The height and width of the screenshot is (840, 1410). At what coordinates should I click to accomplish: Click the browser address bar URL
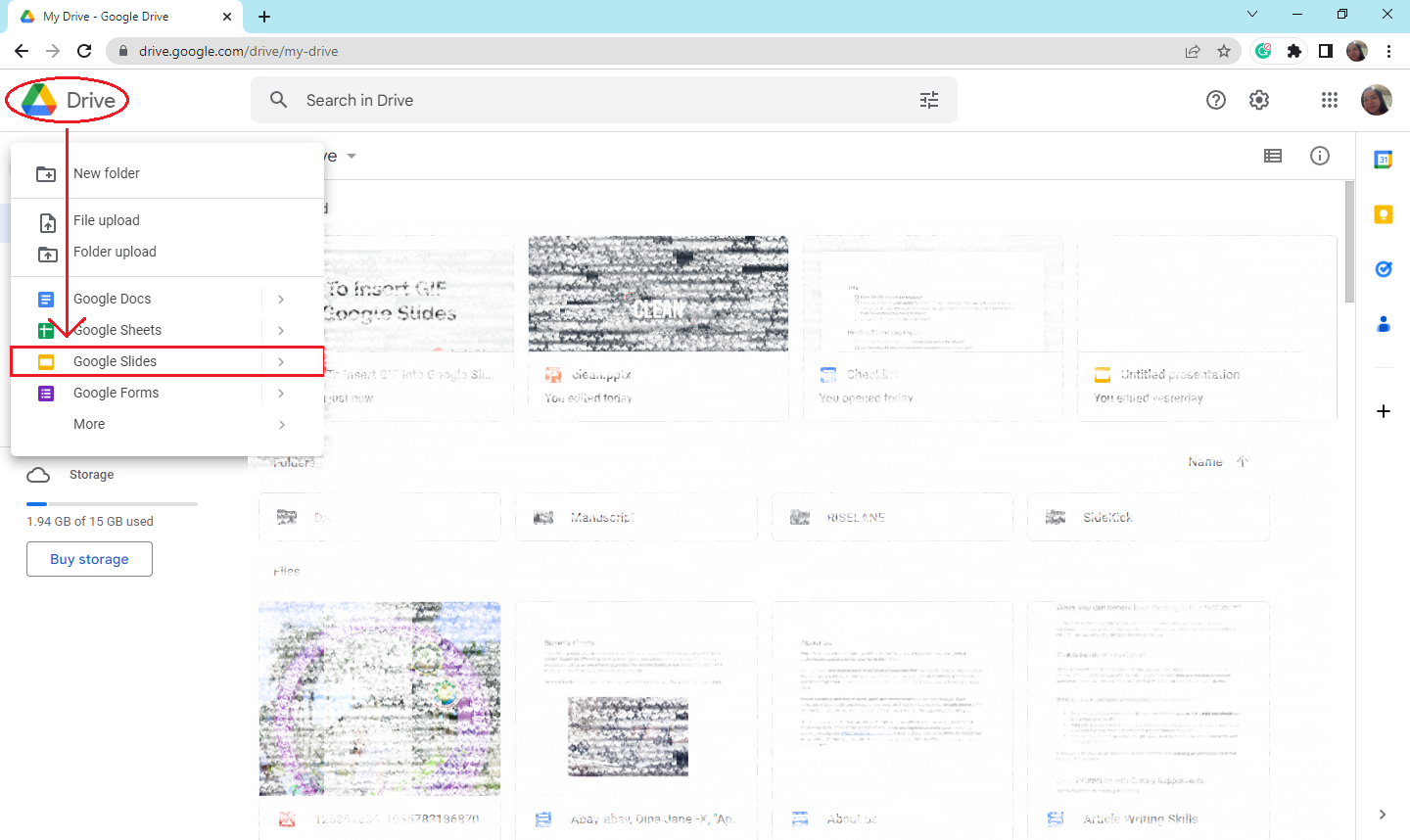coord(238,51)
